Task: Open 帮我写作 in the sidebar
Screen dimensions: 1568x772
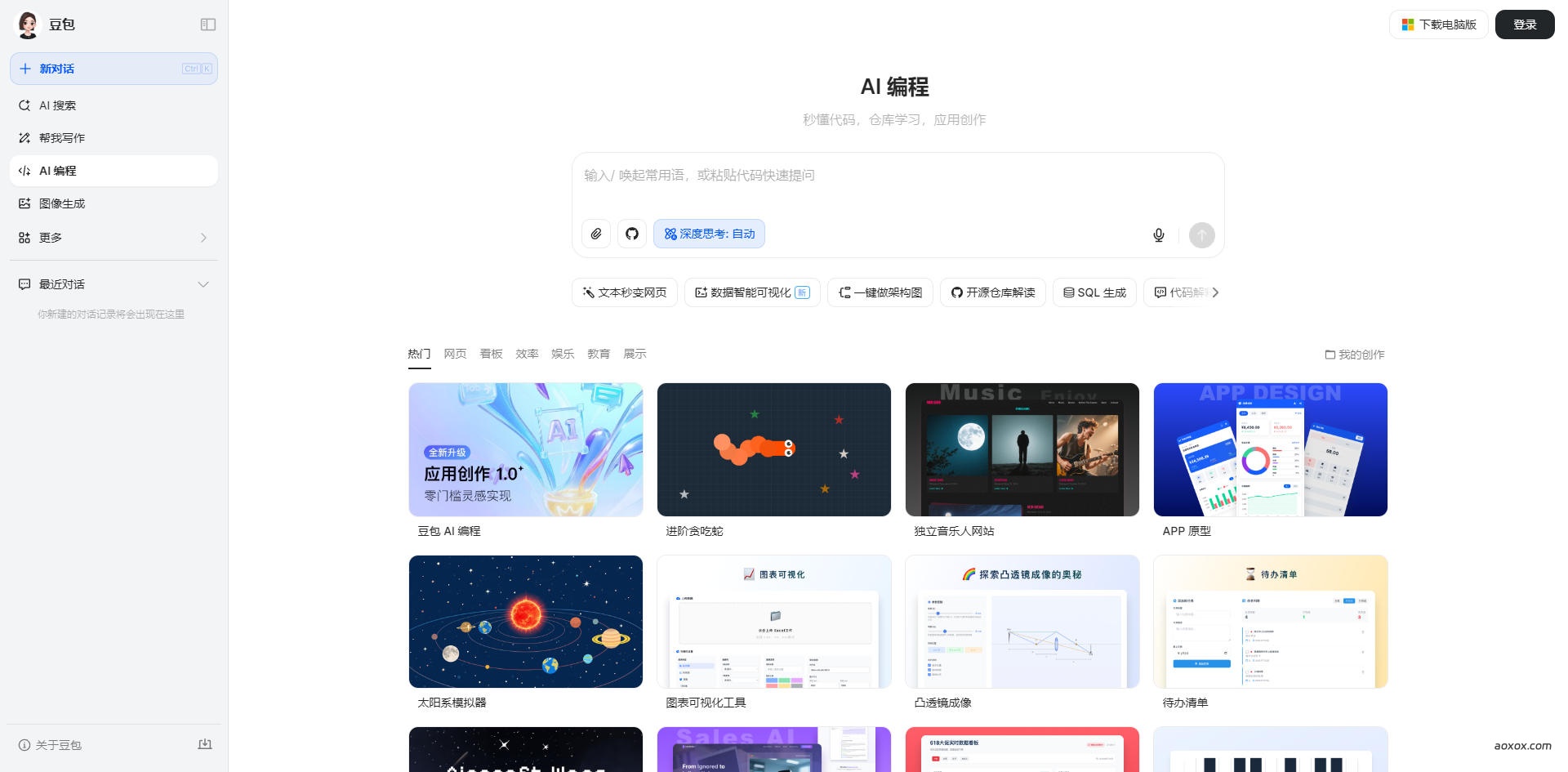Action: click(x=114, y=138)
